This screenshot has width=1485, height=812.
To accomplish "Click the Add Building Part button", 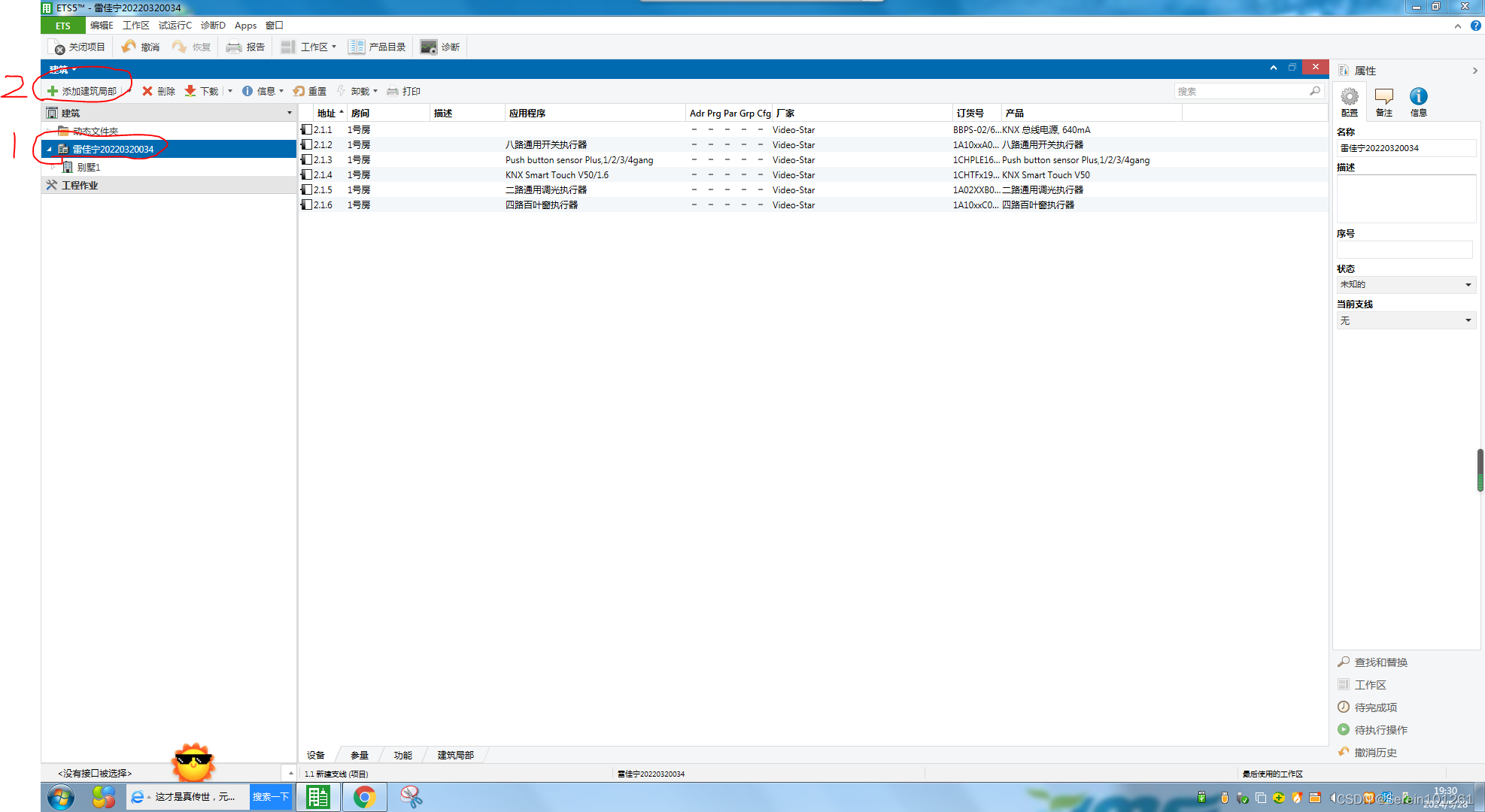I will pyautogui.click(x=82, y=91).
